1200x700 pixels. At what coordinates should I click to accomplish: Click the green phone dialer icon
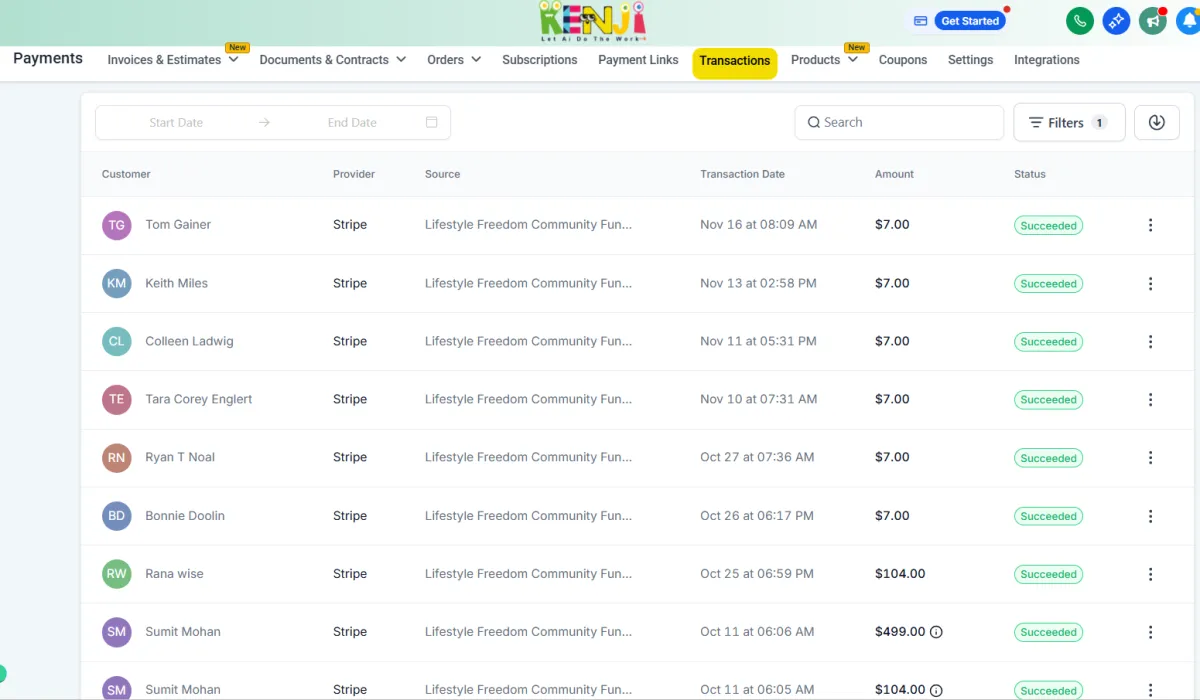coord(1080,20)
